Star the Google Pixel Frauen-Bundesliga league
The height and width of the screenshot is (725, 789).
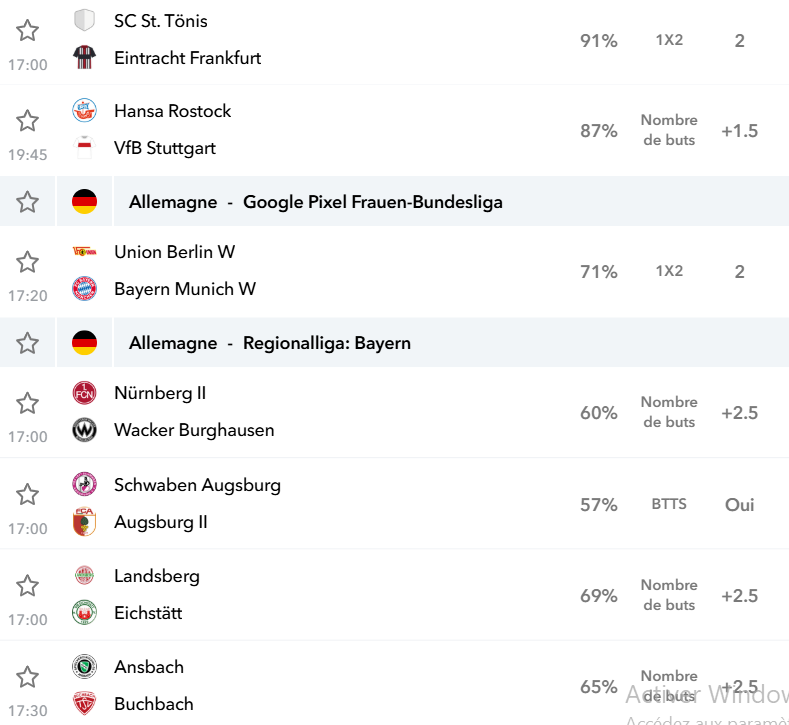point(27,202)
